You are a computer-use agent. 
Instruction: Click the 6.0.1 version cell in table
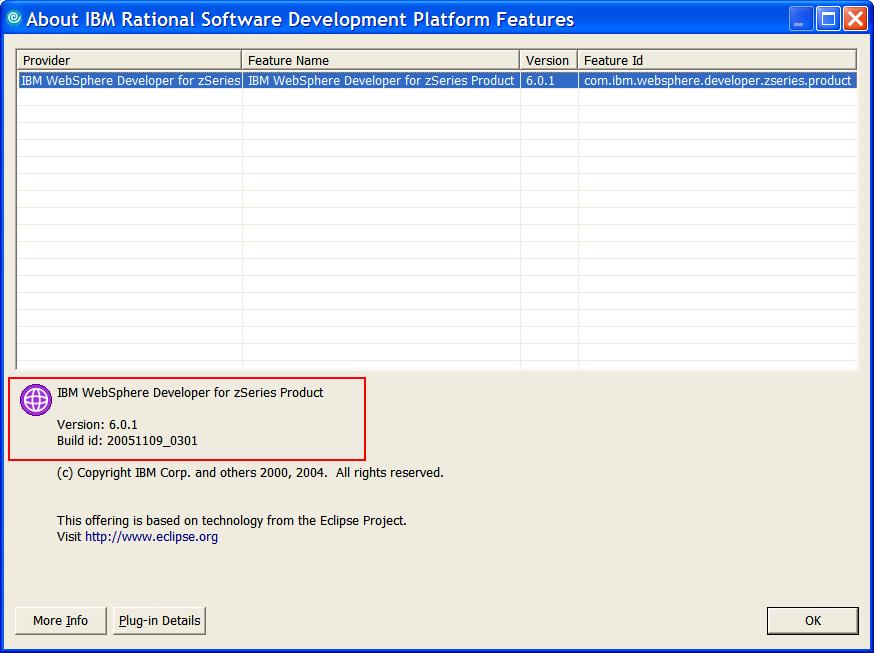coord(548,81)
